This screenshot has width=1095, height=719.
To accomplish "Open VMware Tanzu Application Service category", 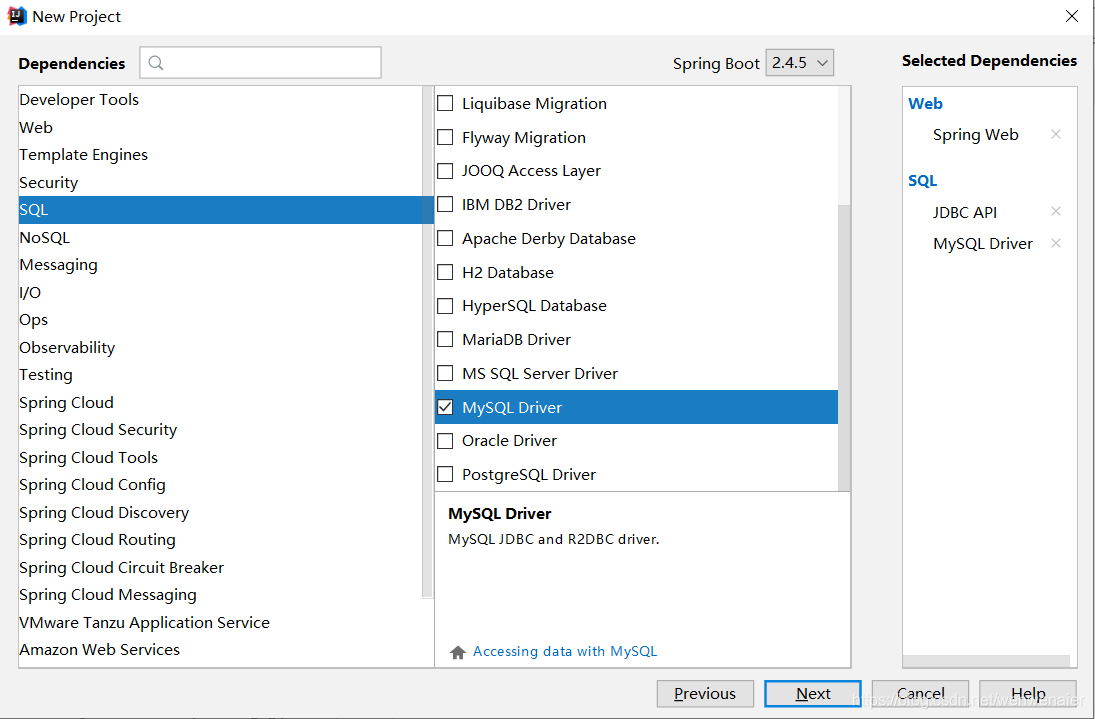I will pos(220,622).
